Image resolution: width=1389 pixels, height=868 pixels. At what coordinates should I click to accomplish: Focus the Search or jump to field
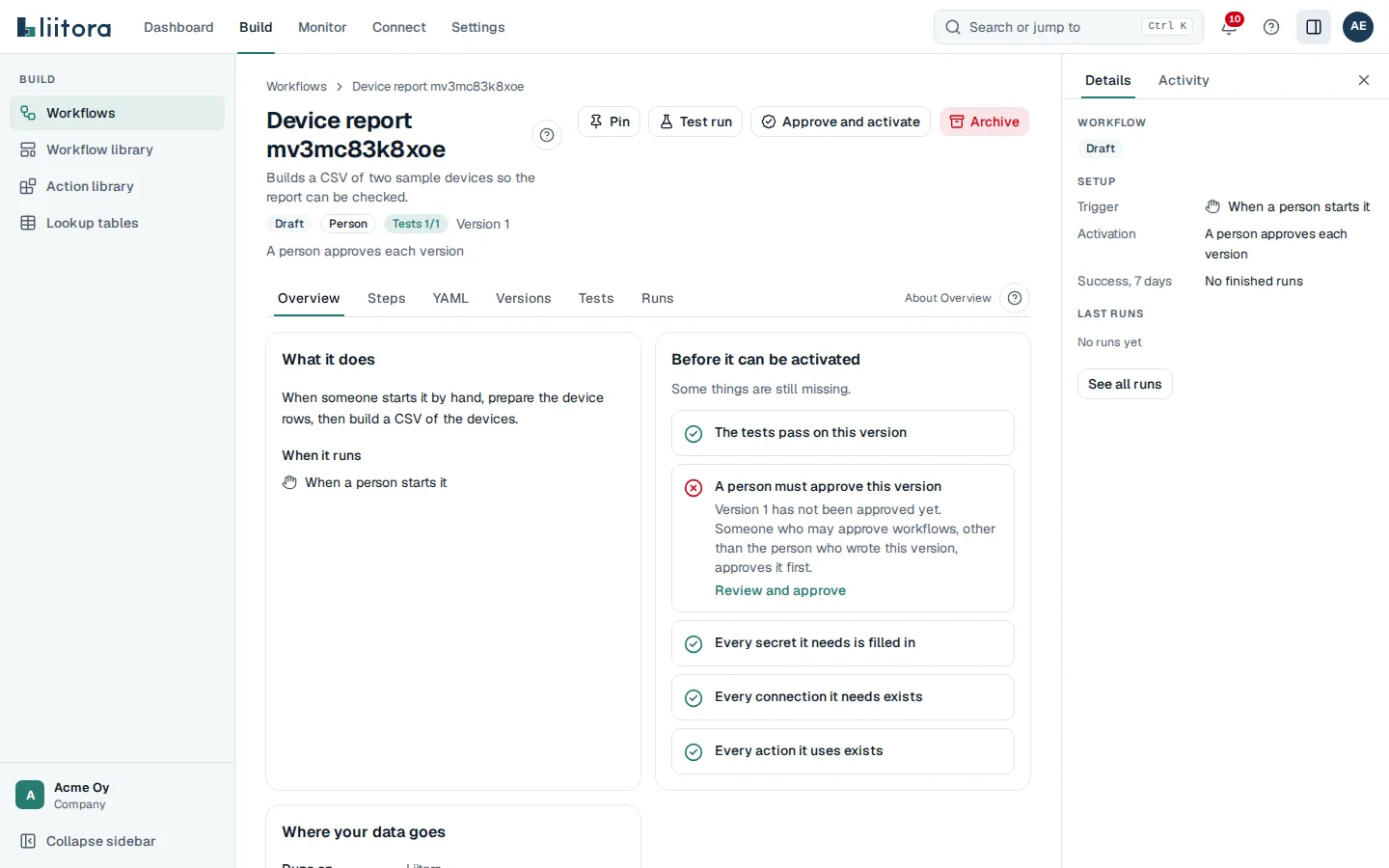coord(1069,27)
